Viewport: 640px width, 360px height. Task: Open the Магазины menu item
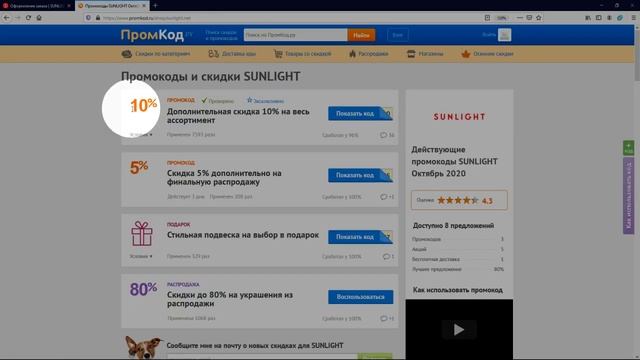pos(425,54)
